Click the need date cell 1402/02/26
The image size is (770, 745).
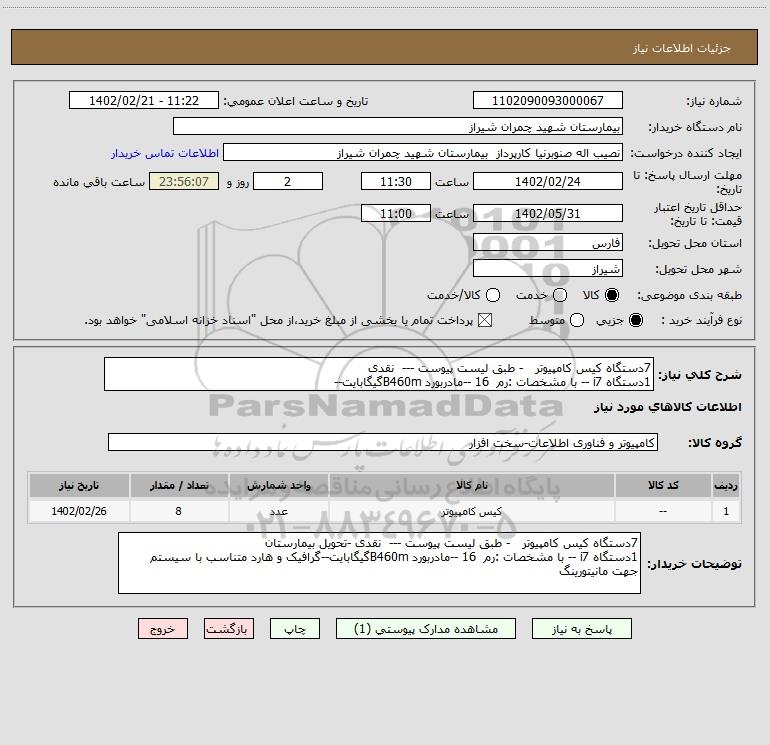click(x=79, y=511)
